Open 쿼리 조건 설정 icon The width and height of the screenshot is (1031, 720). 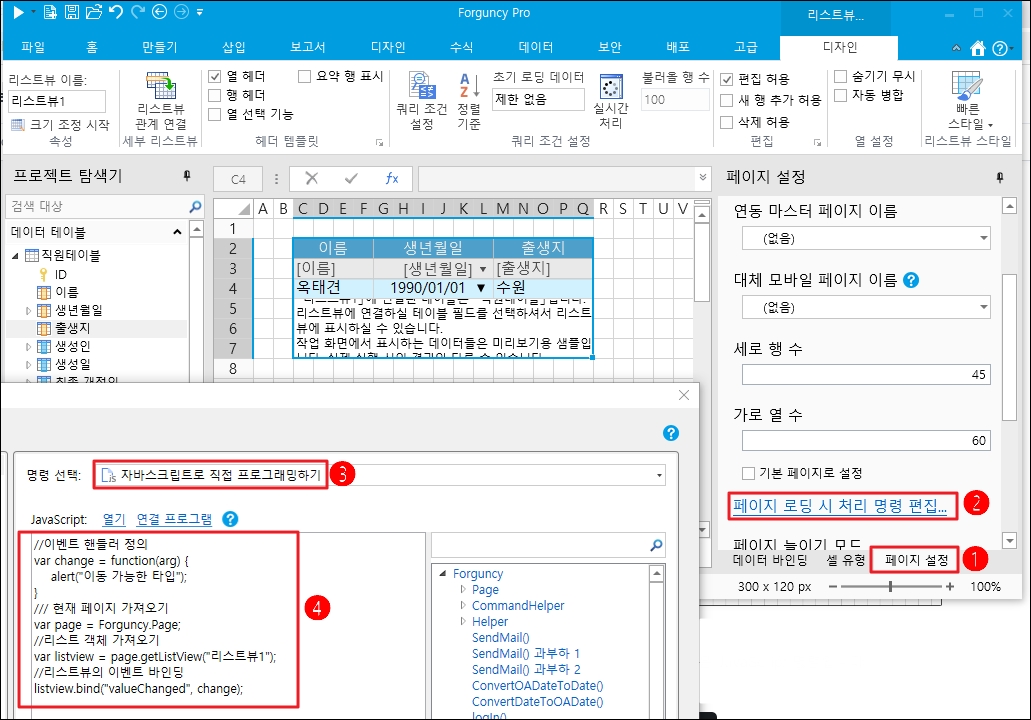(421, 102)
